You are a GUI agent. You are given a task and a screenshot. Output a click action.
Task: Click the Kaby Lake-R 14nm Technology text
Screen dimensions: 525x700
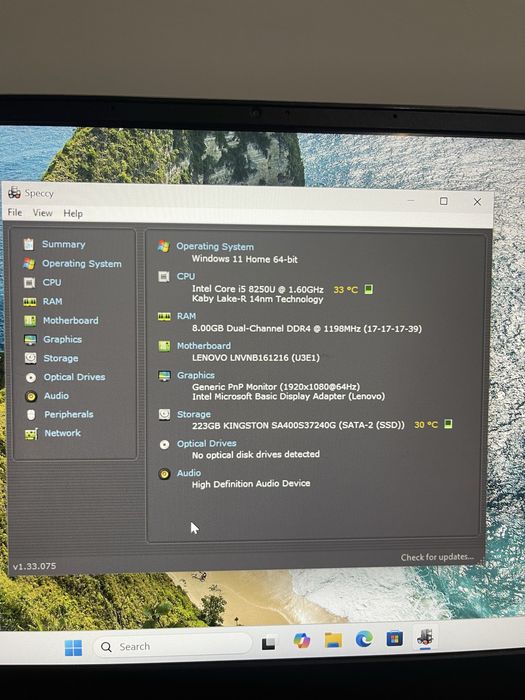(x=258, y=299)
